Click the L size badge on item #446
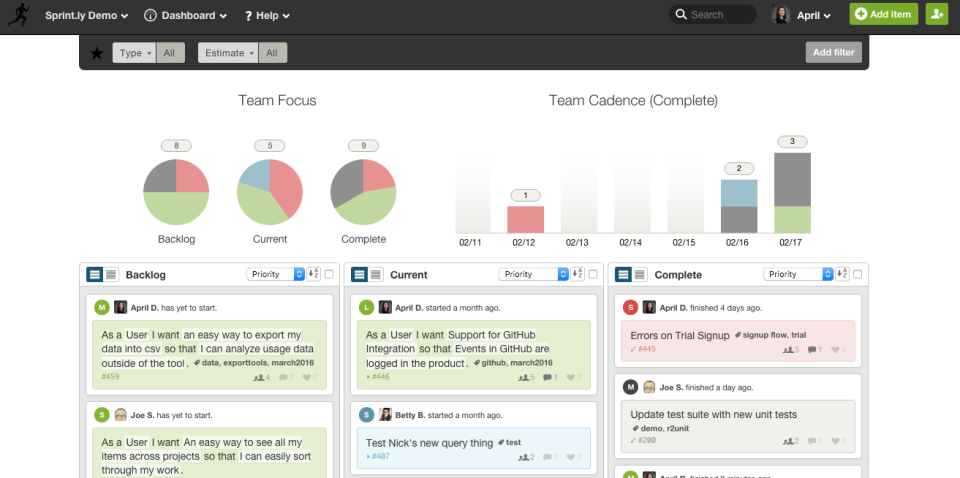The height and width of the screenshot is (478, 960). (366, 307)
